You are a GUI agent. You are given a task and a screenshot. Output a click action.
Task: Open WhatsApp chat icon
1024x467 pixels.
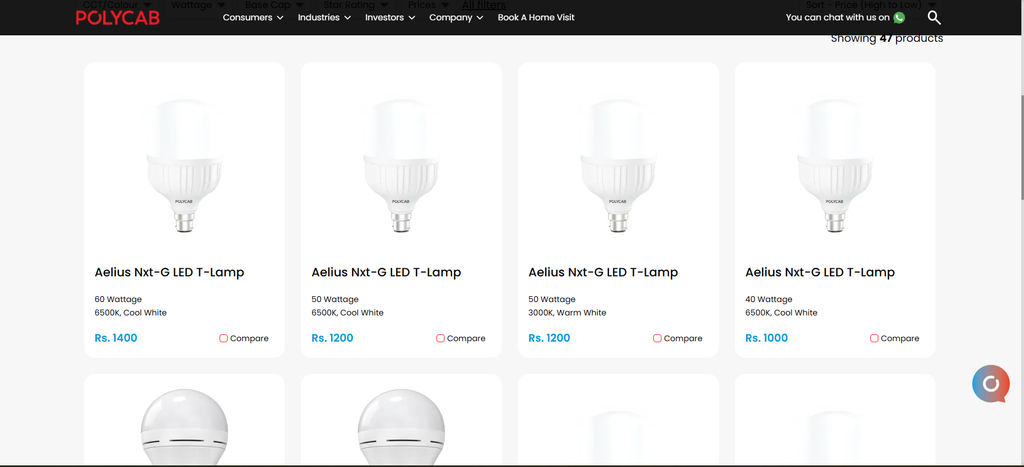899,18
